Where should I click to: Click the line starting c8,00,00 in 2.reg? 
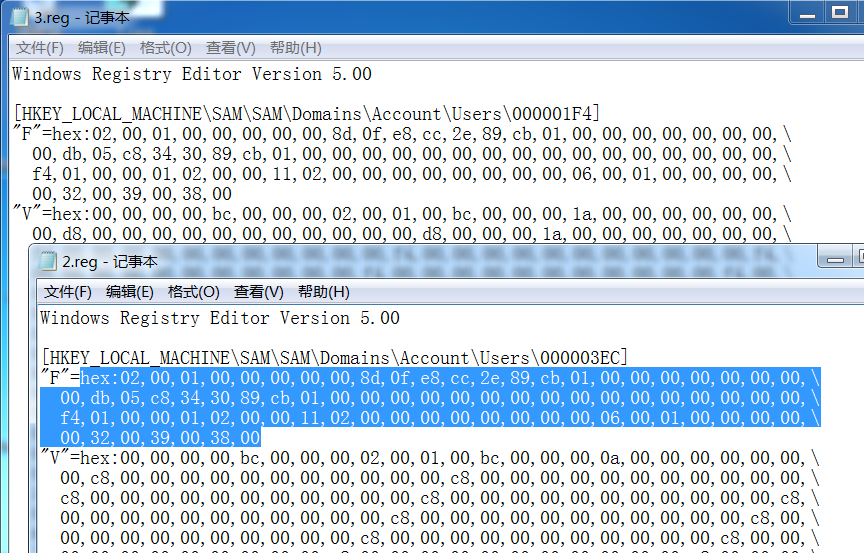[440, 498]
